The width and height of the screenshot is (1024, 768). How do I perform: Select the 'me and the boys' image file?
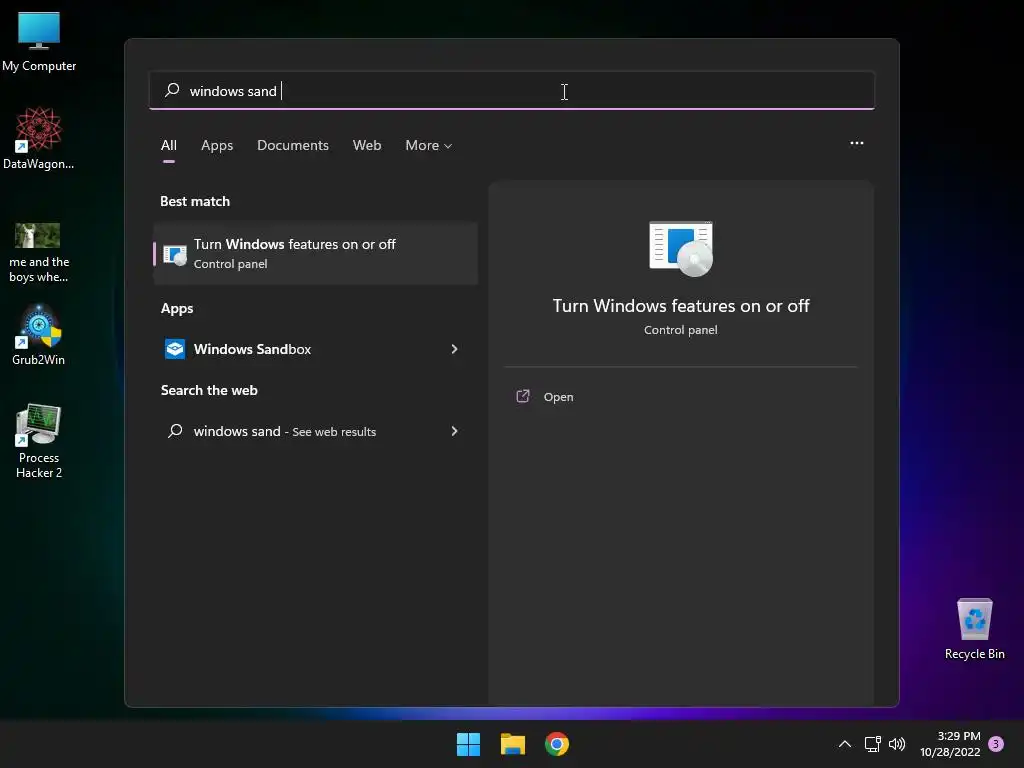[39, 252]
